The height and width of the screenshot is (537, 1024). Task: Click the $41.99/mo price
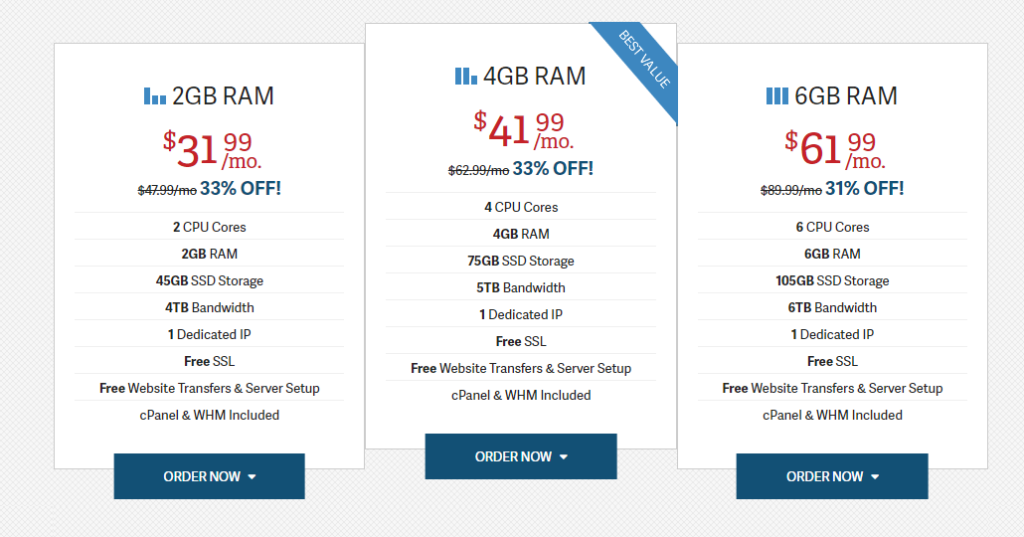[x=524, y=130]
